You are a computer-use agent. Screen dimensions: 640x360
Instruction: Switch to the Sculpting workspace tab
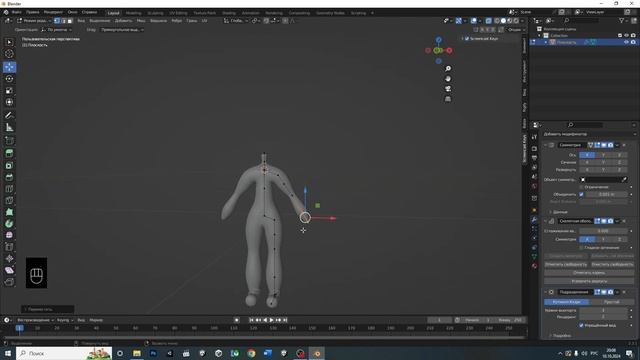point(155,13)
